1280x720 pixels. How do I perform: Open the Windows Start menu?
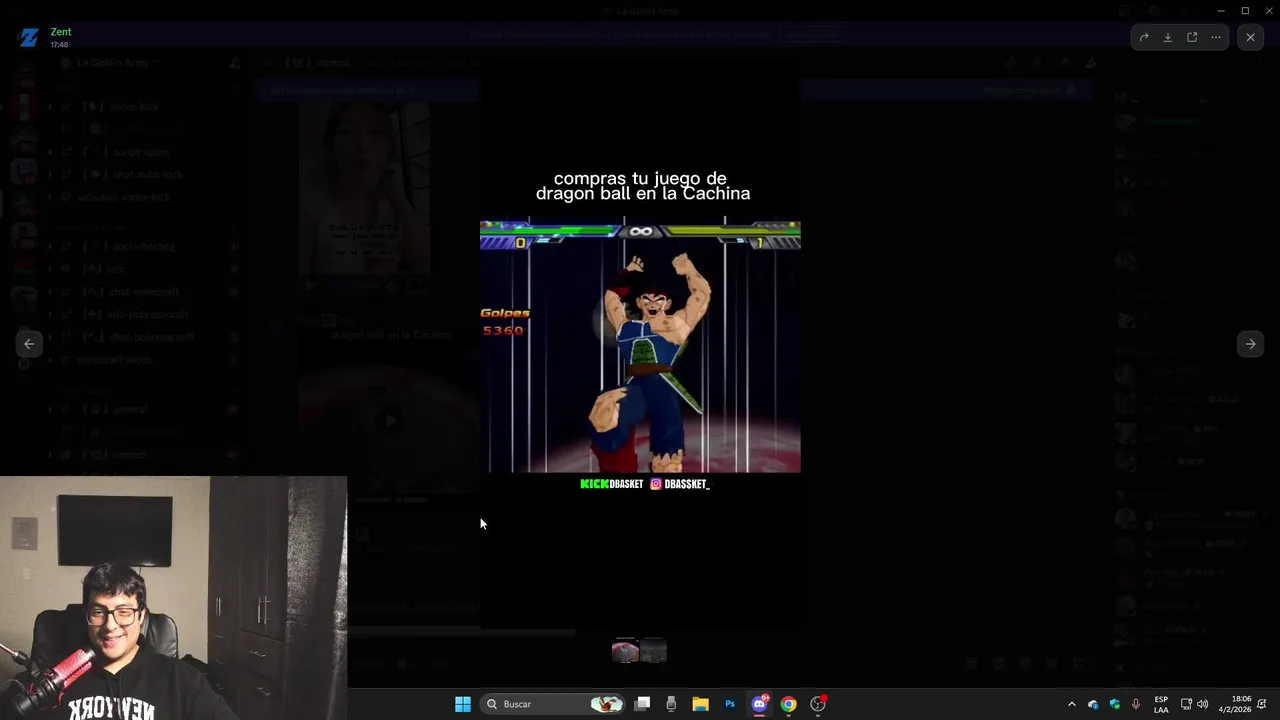click(463, 704)
